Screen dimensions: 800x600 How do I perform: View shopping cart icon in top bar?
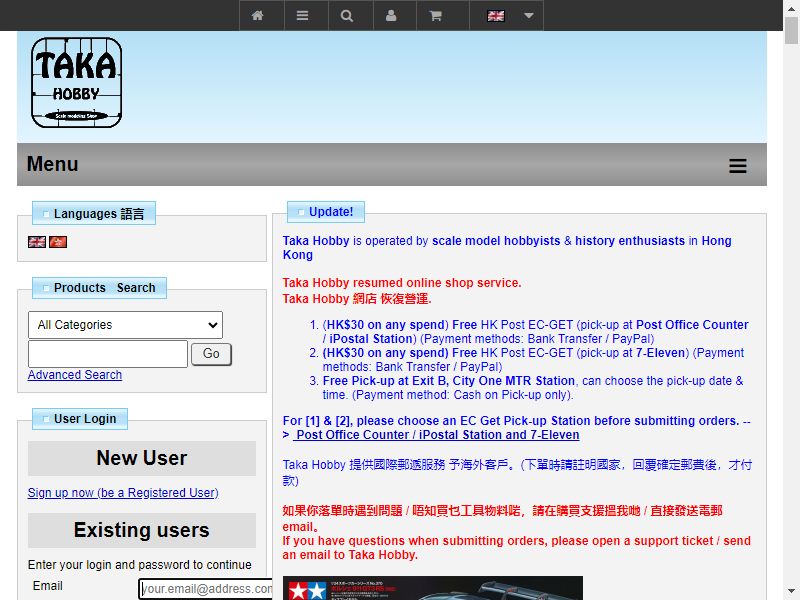[435, 16]
